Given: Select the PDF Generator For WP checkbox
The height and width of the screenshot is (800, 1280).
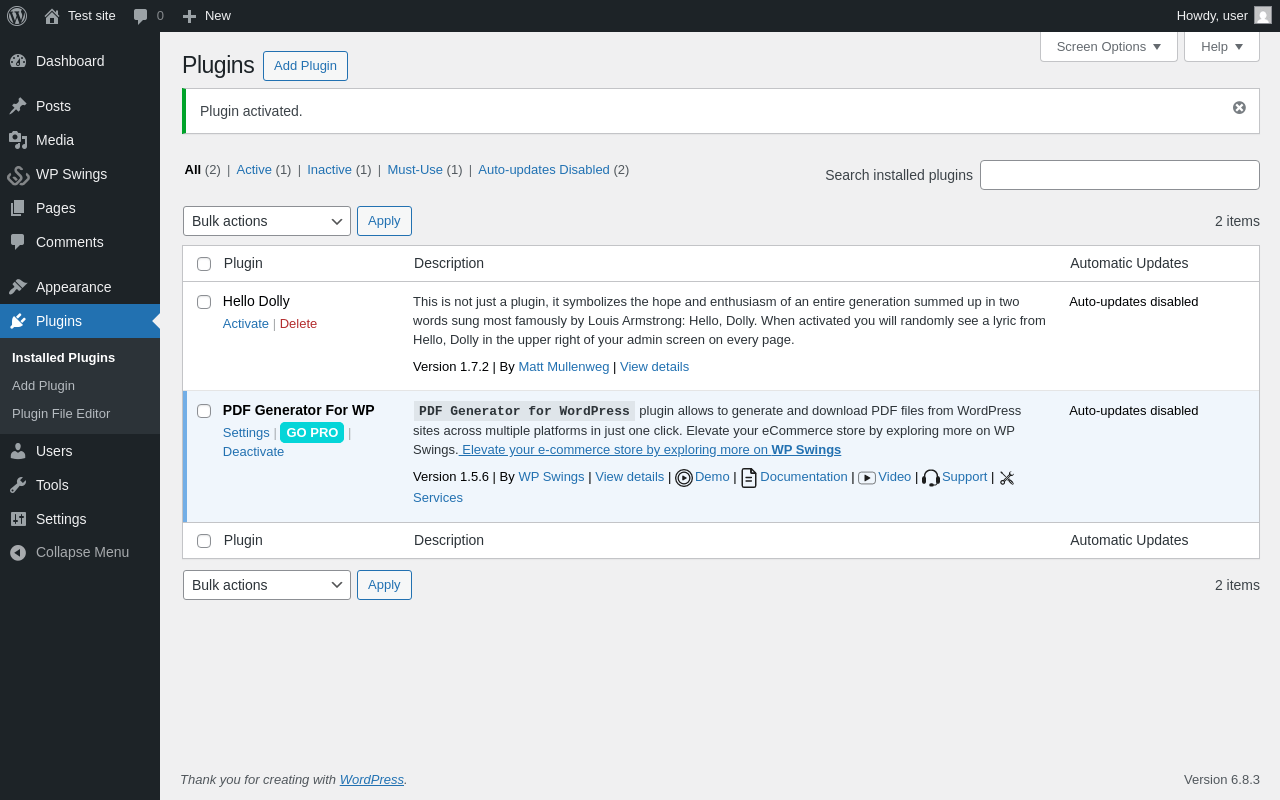Looking at the screenshot, I should tap(204, 411).
